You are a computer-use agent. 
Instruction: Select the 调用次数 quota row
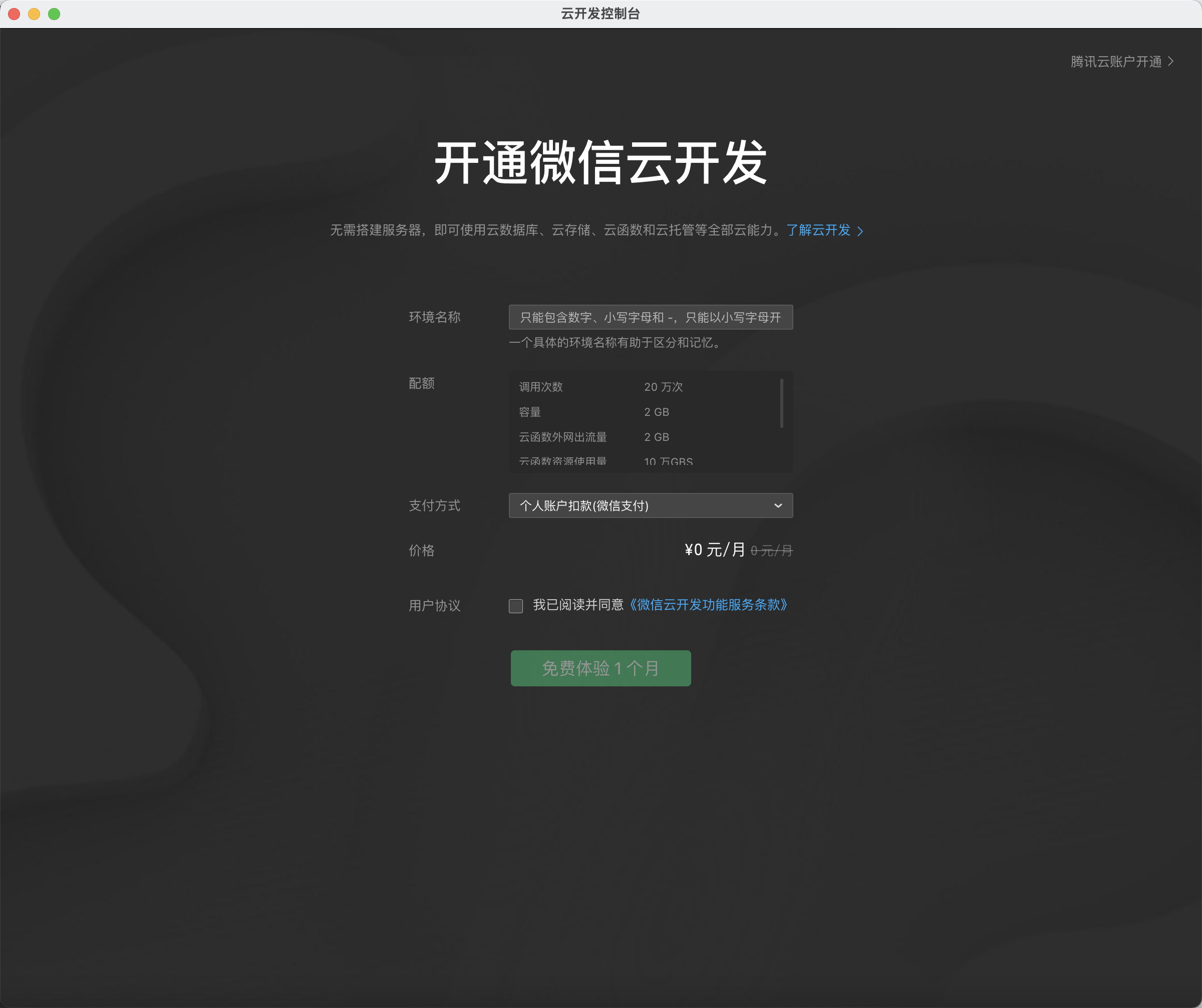tap(601, 387)
